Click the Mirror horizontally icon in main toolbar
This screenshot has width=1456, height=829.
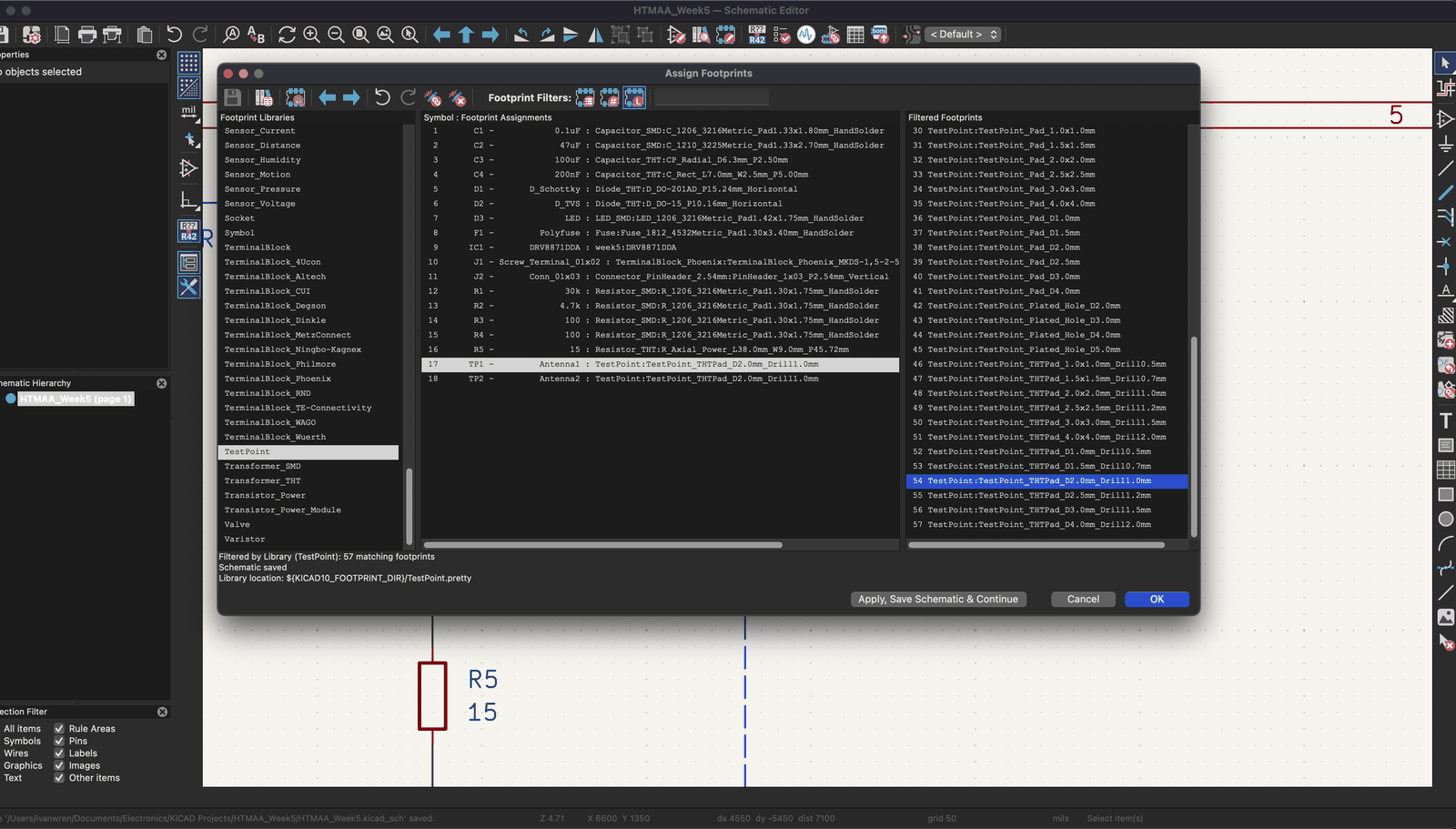[x=595, y=35]
